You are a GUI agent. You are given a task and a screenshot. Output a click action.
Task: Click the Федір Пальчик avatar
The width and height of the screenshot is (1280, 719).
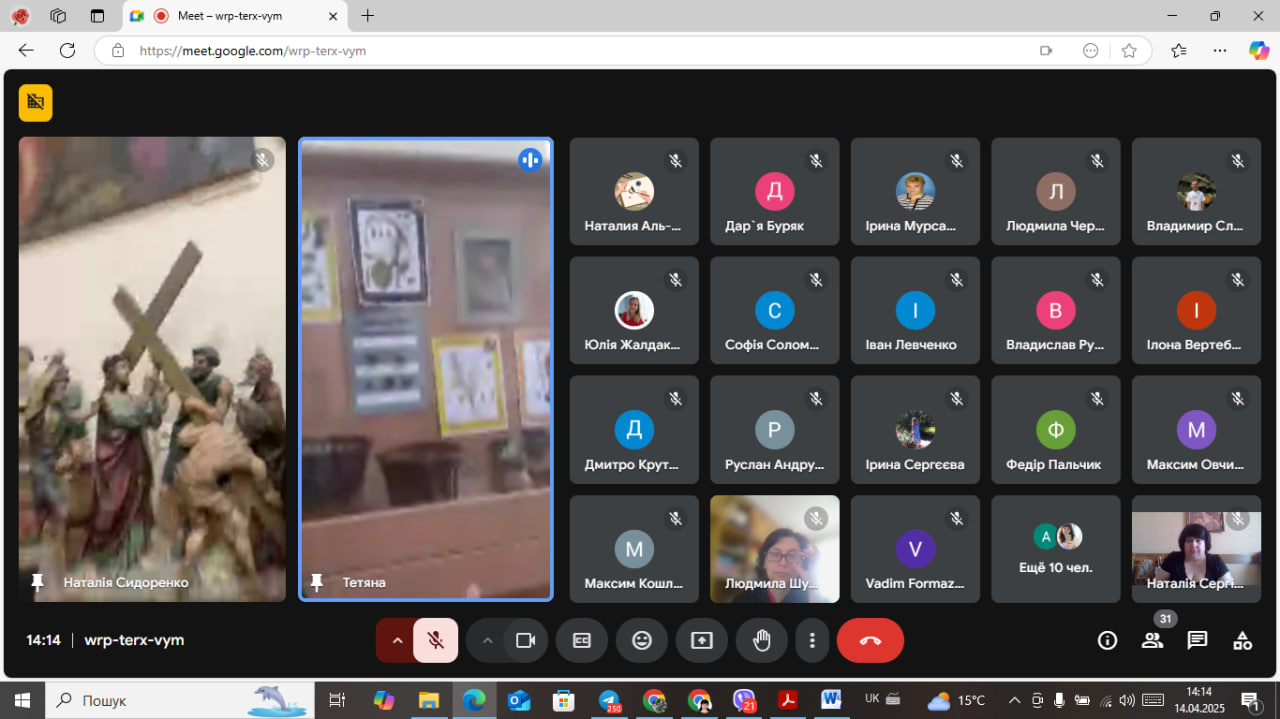tap(1056, 430)
